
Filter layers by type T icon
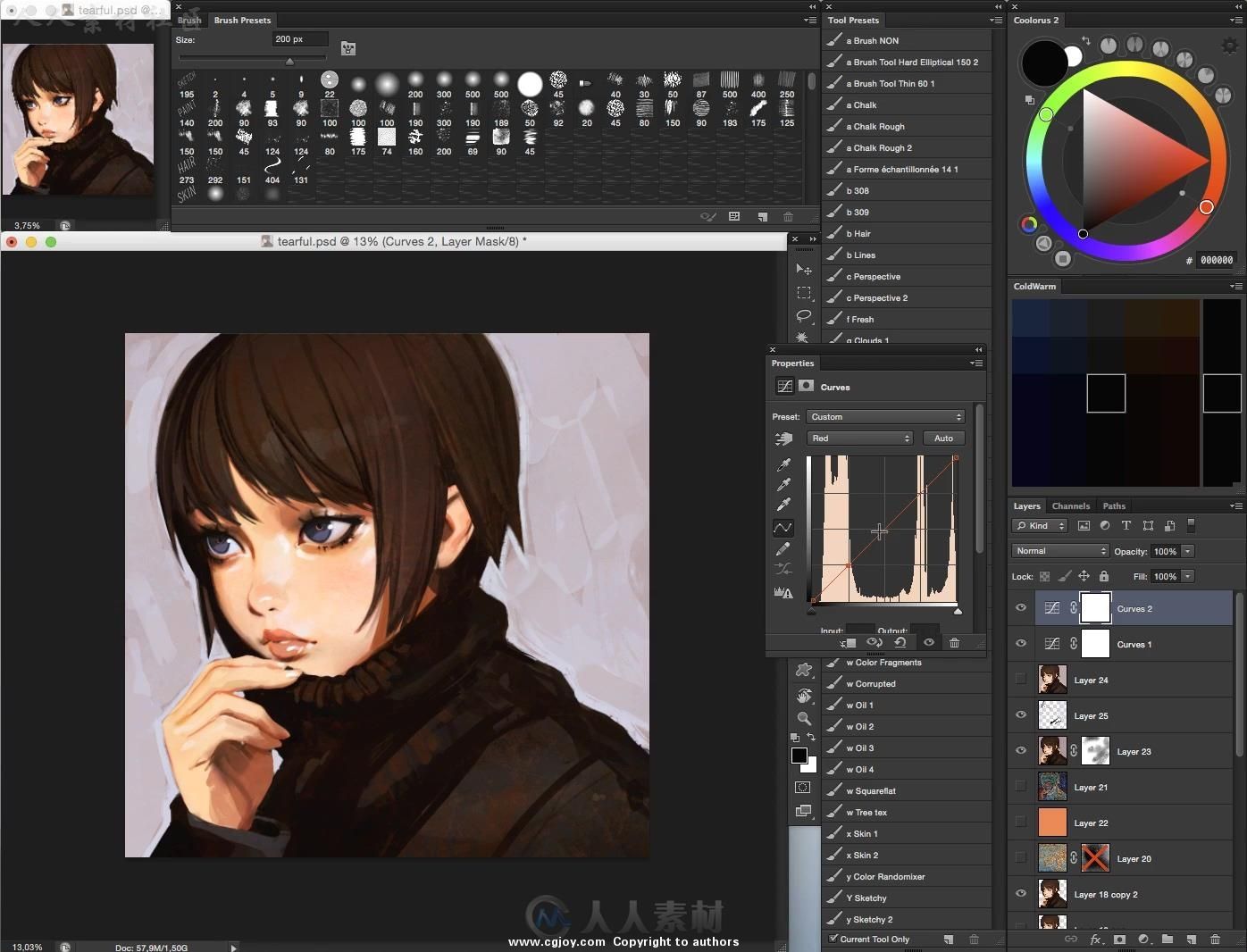click(x=1126, y=526)
